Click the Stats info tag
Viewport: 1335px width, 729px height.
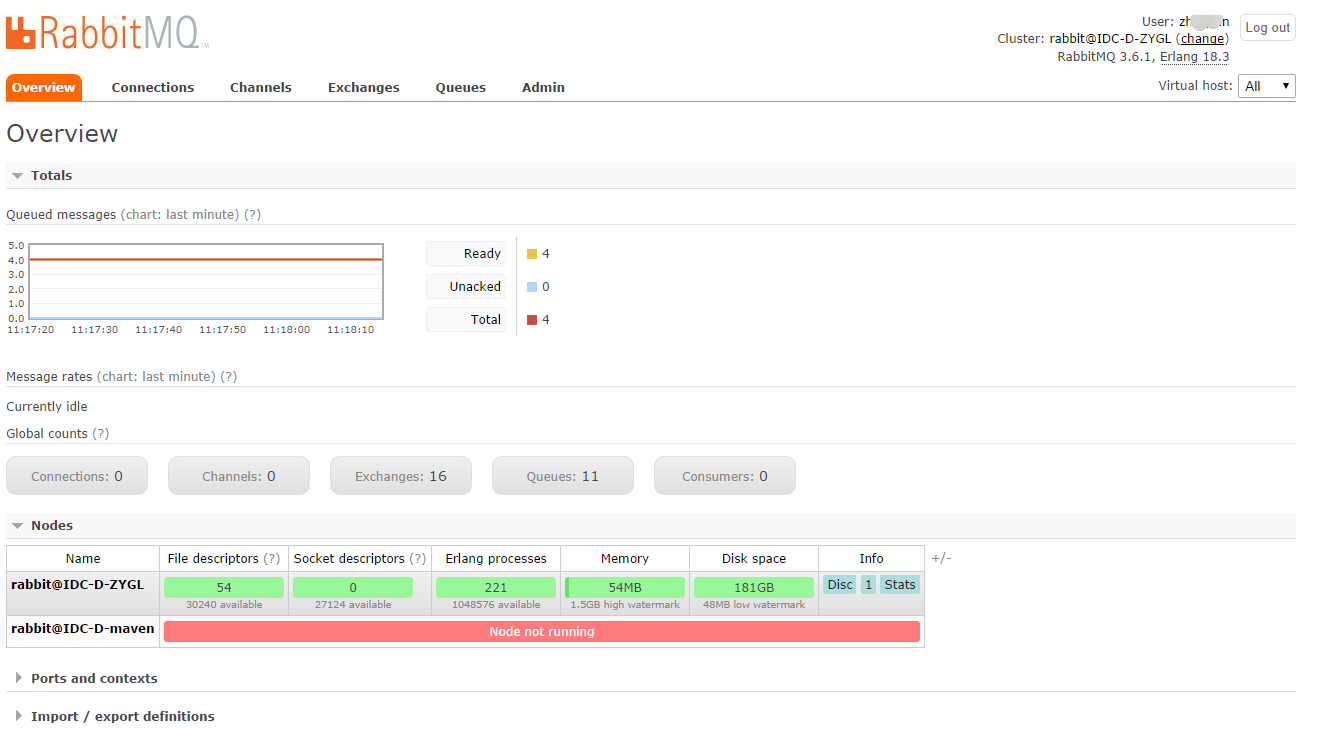click(900, 585)
